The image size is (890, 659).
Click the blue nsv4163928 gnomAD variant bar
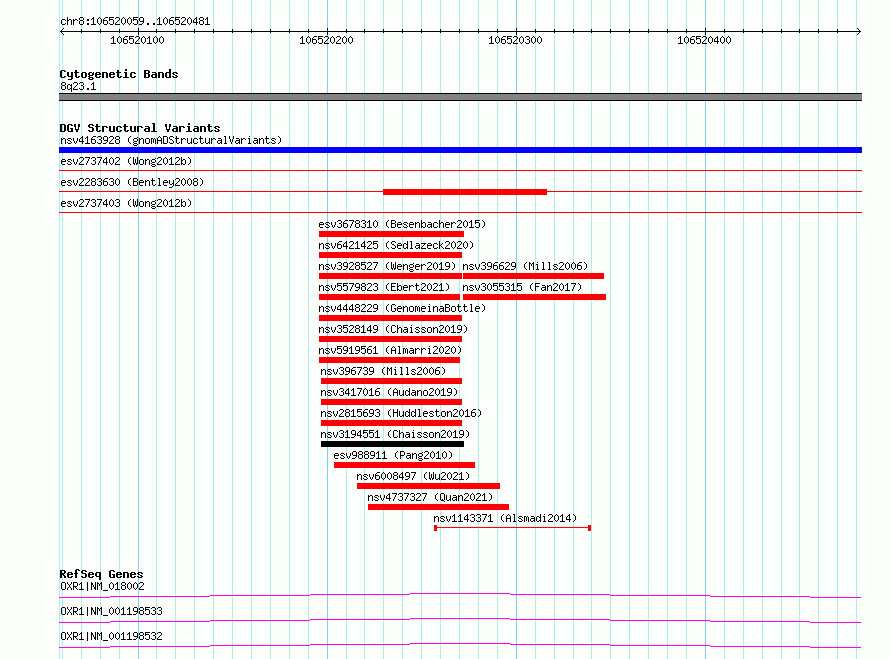460,150
